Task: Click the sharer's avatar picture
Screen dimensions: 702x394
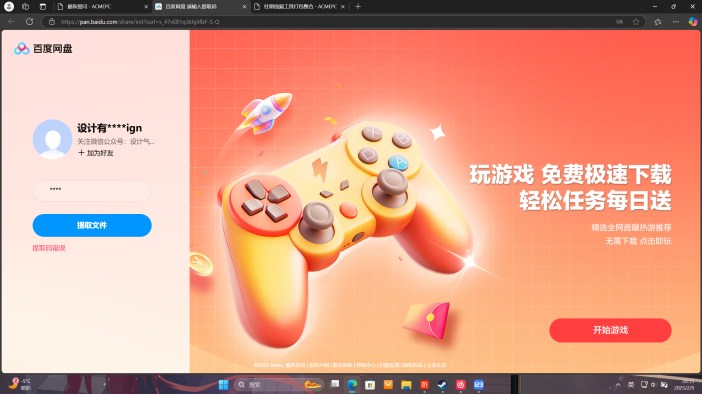Action: pyautogui.click(x=52, y=139)
